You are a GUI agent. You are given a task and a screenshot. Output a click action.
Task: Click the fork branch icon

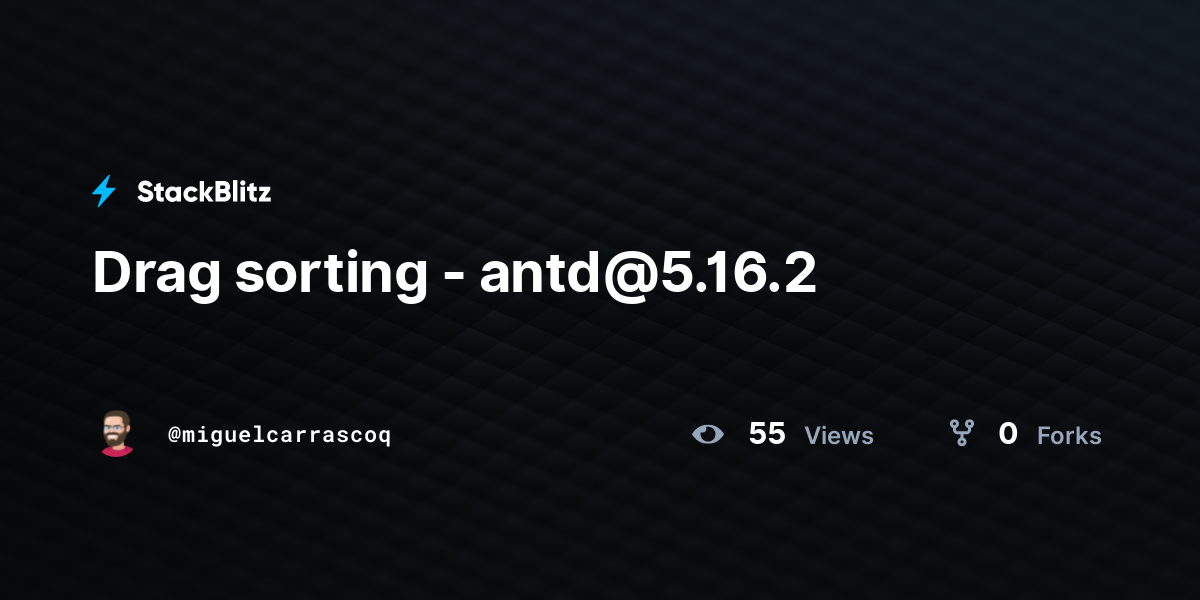point(962,433)
